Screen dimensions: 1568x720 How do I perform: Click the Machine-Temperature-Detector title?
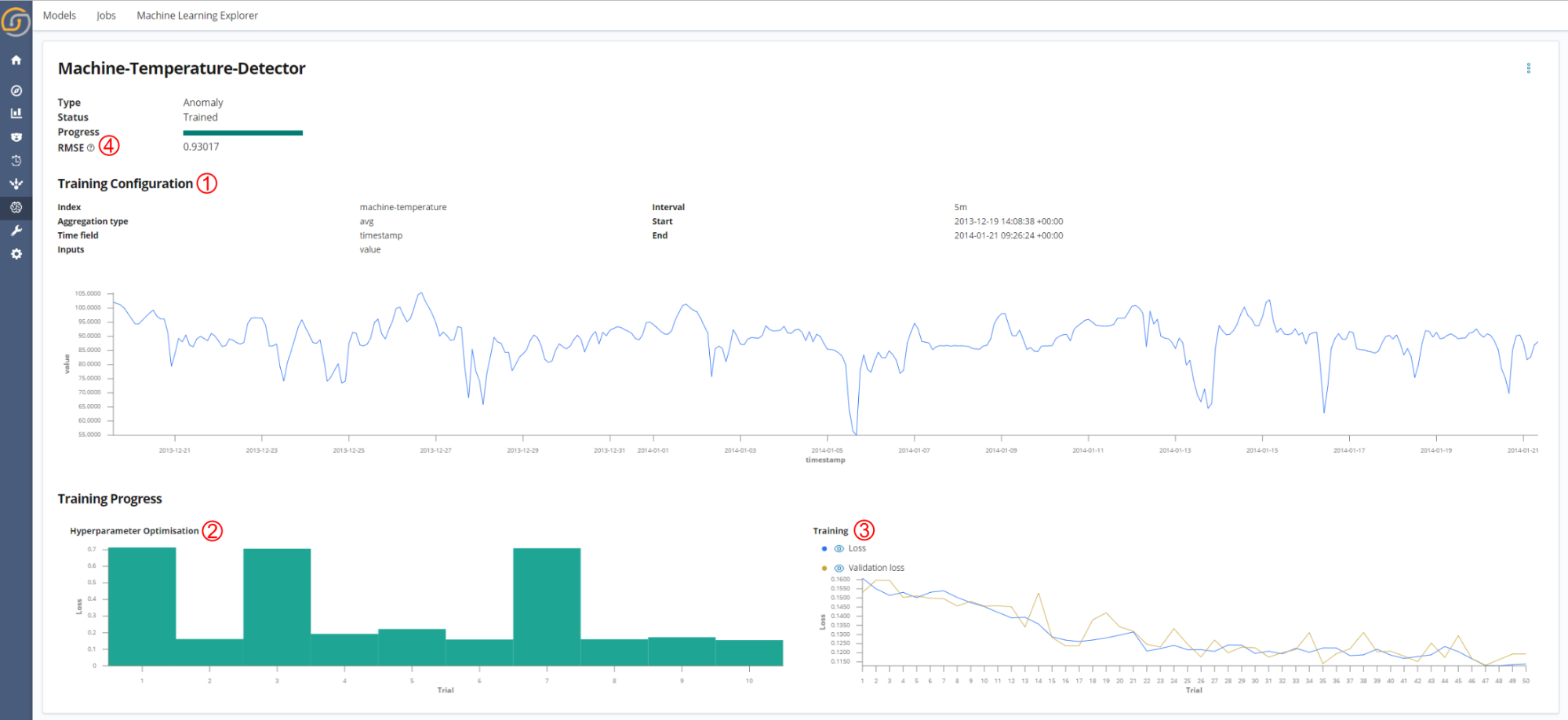[x=182, y=68]
